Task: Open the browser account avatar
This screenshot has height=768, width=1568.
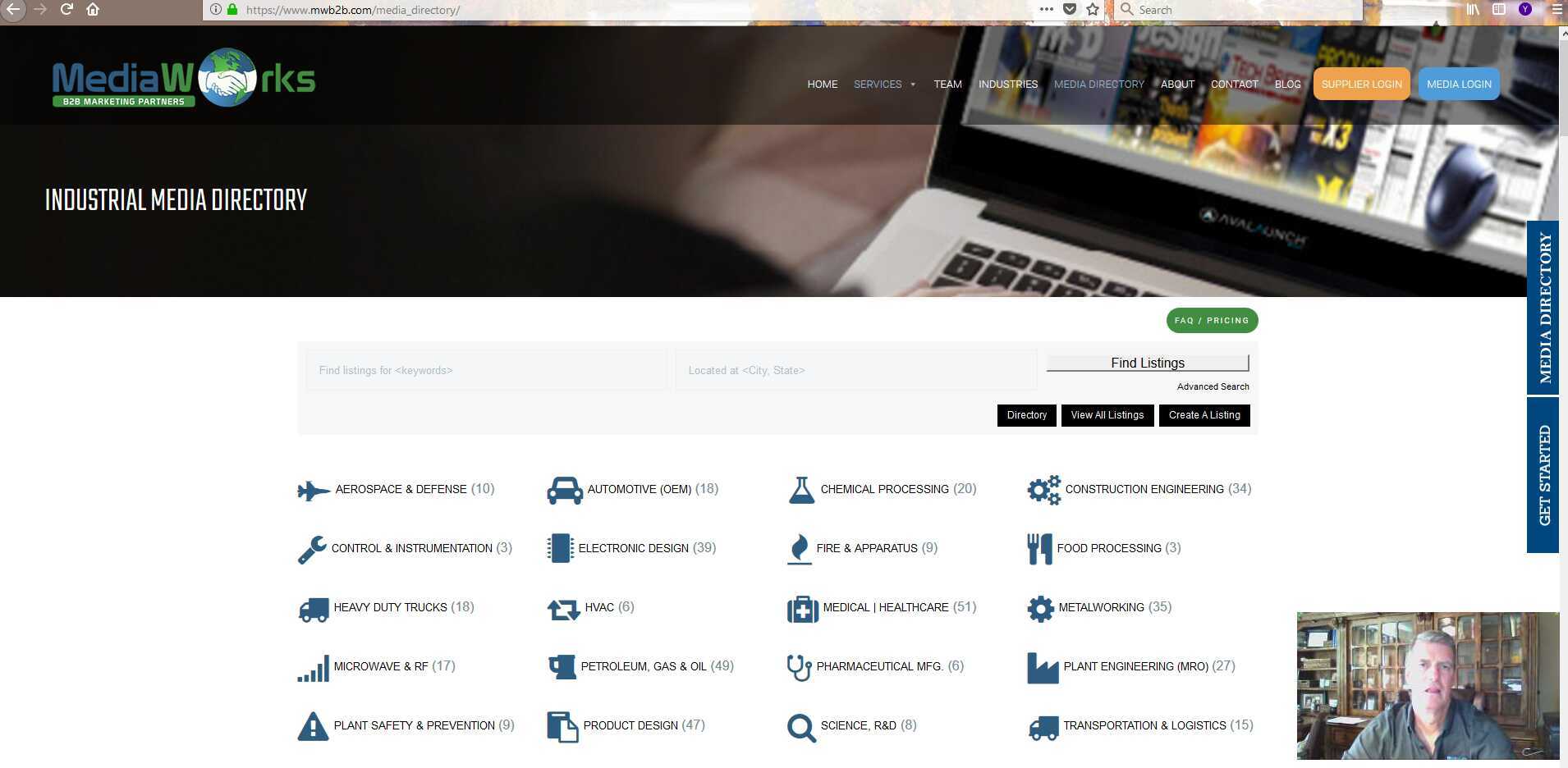Action: click(x=1525, y=10)
